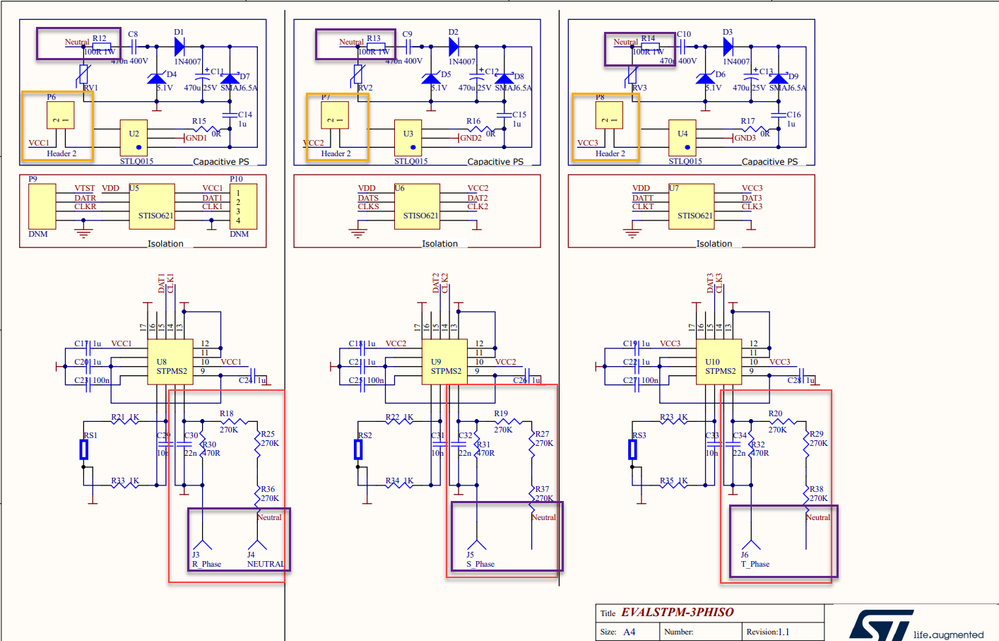This screenshot has height=641, width=999.
Task: Select the D4 zener diode symbol
Action: [x=157, y=78]
